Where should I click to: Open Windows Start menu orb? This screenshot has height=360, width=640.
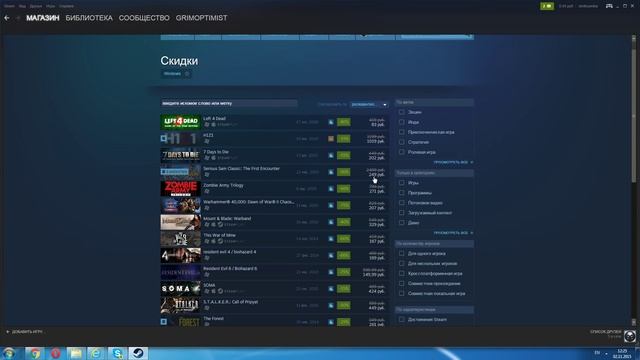click(x=9, y=353)
